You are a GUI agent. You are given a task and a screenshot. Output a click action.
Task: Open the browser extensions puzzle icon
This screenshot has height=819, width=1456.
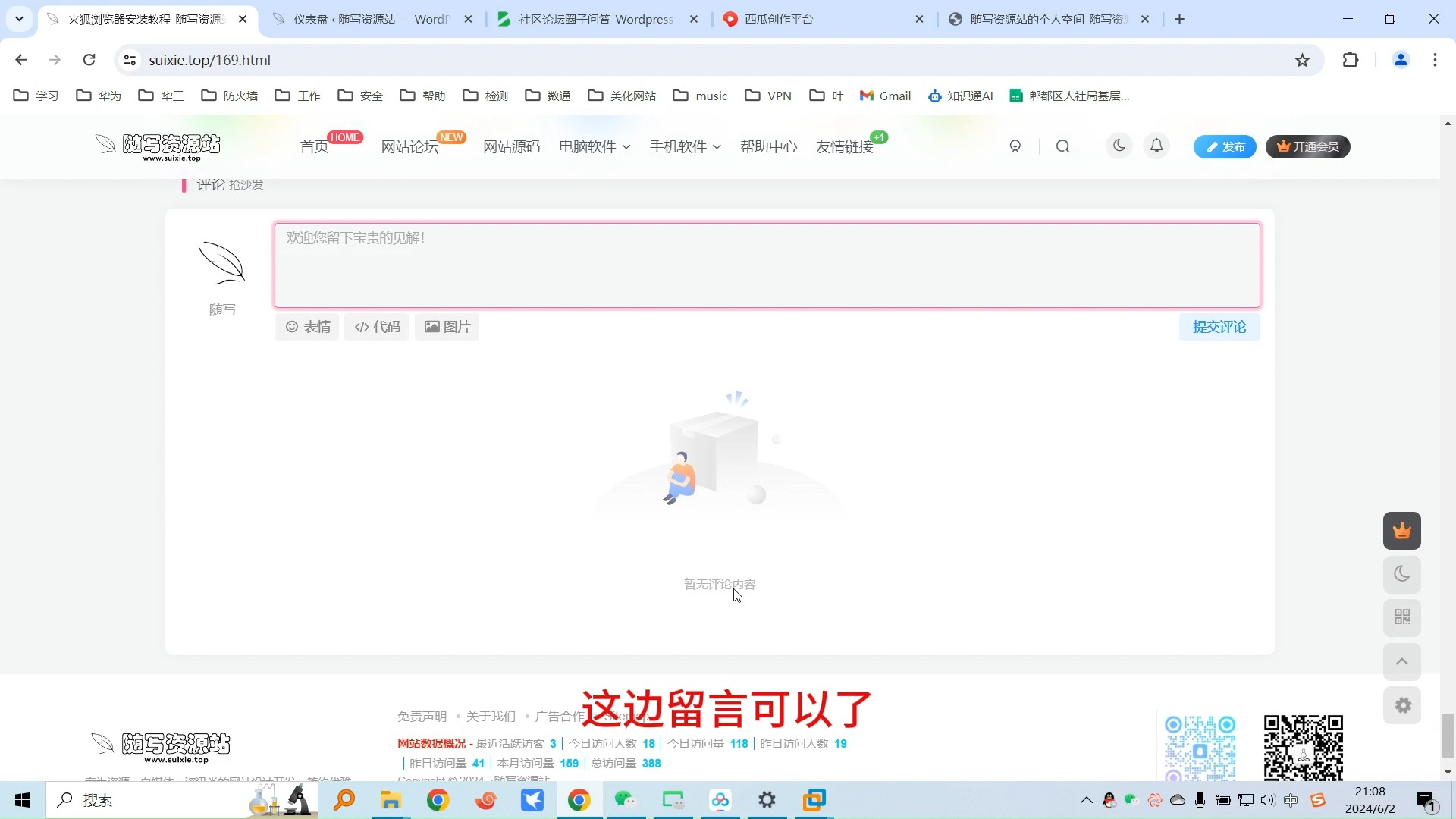point(1350,60)
